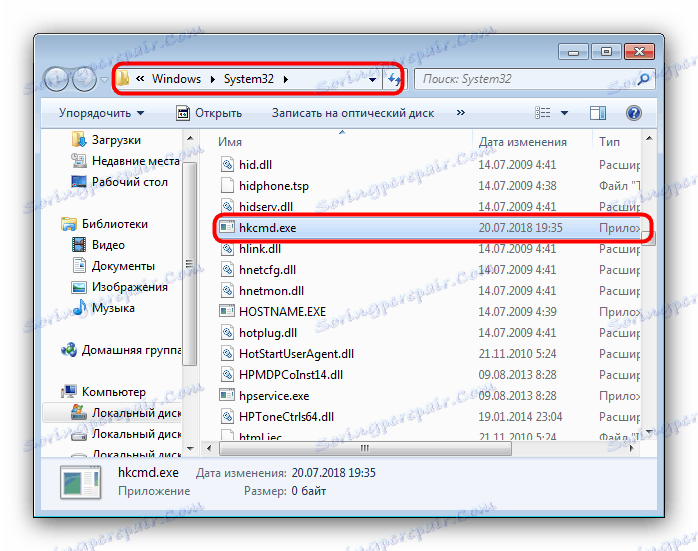
Task: Click the hotplug.dll gear file icon
Action: point(227,332)
